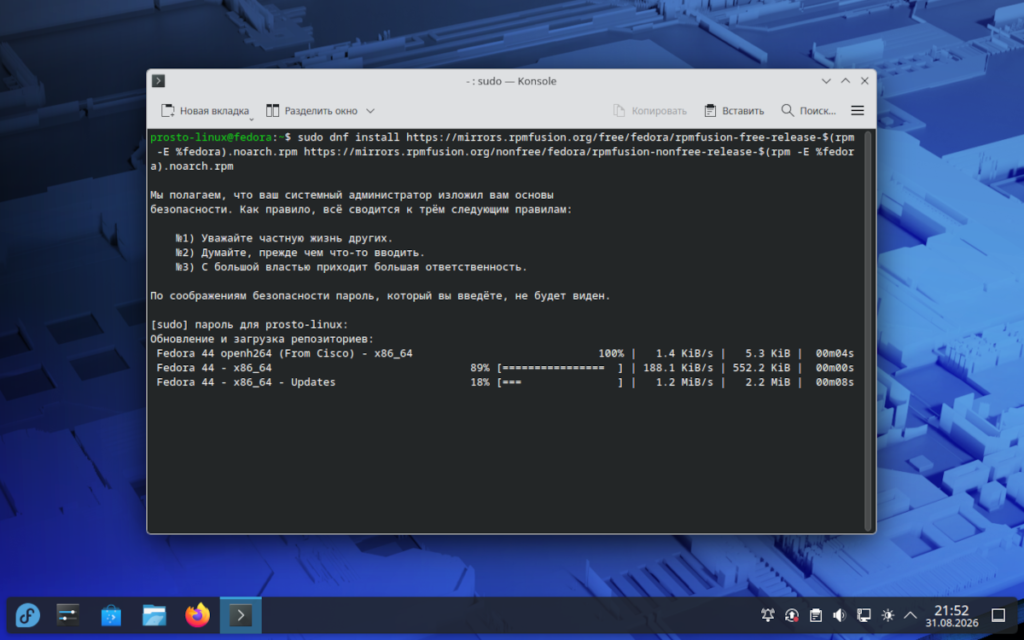
Task: Open the Новая вкладка dropdown arrow
Action: click(x=251, y=118)
